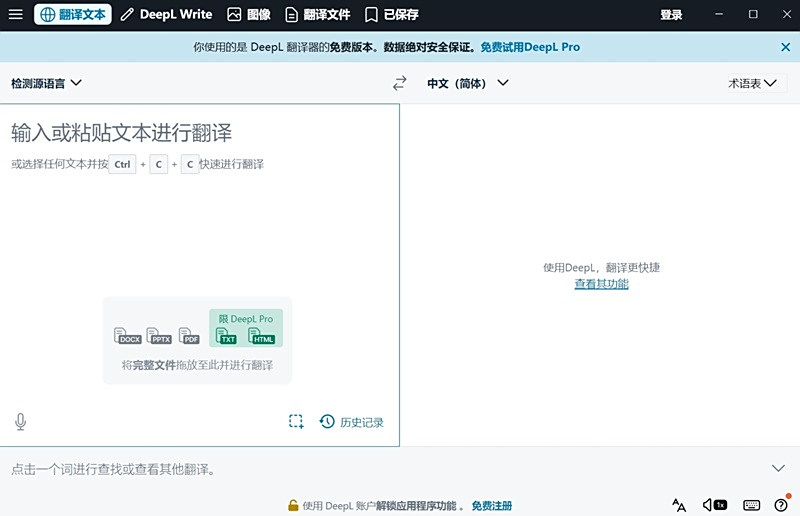
Task: Open the keyboard shortcuts icon
Action: click(x=752, y=505)
